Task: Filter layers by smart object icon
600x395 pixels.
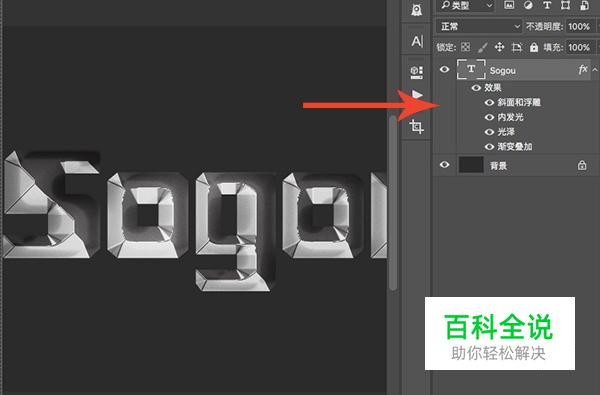Action: point(584,5)
